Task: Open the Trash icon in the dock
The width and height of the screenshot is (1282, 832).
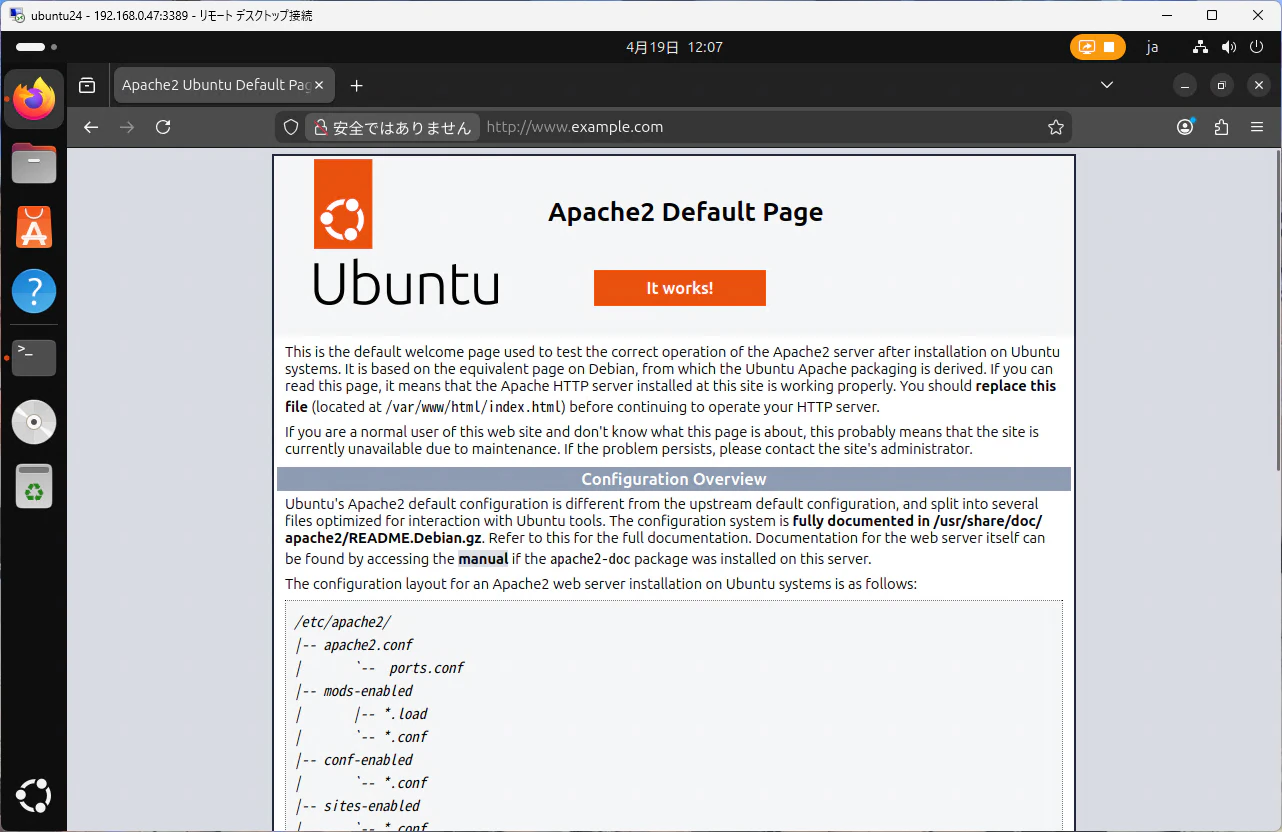Action: 34,486
